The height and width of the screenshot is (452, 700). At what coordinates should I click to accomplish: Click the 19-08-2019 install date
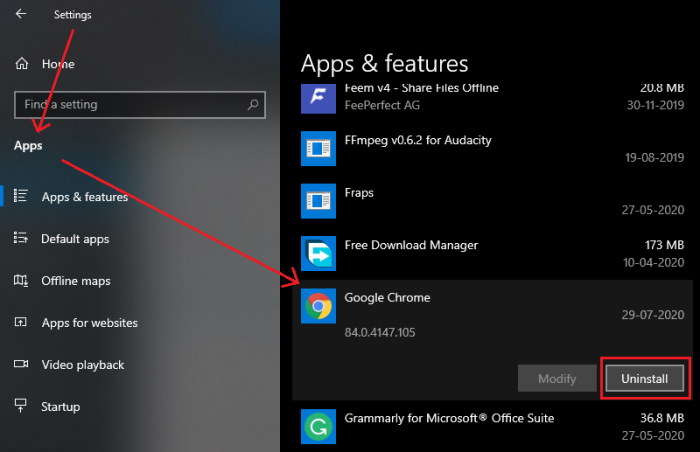[654, 158]
